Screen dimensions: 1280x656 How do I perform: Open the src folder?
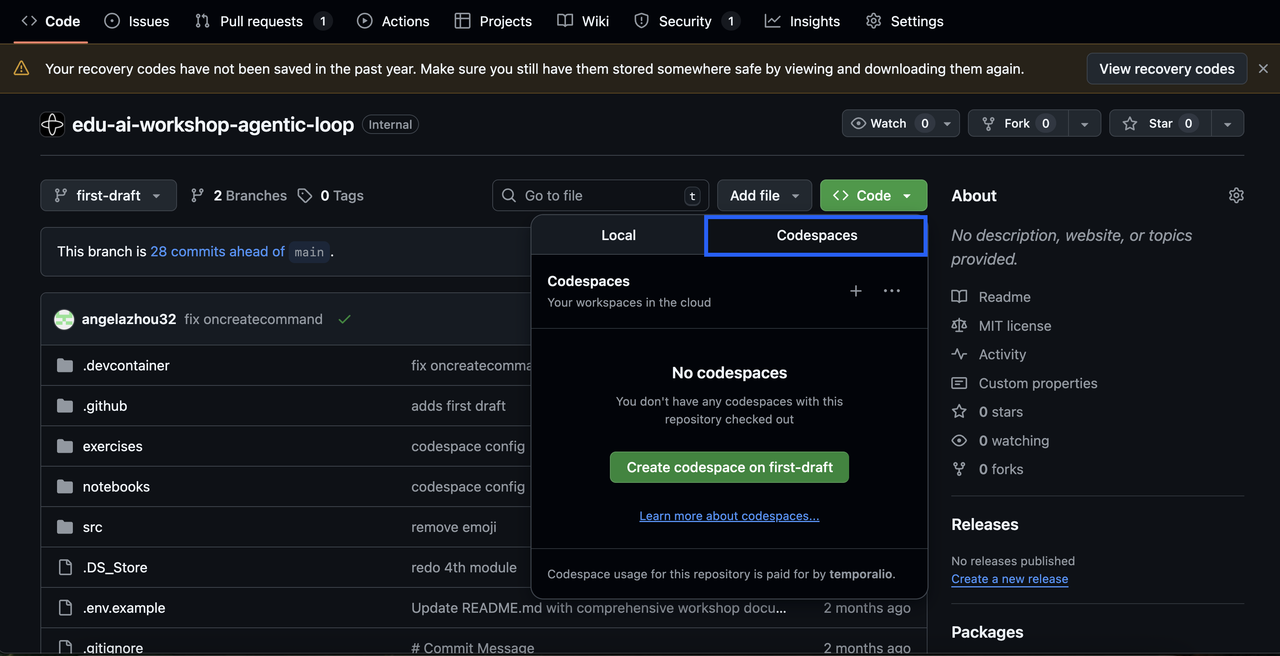pyautogui.click(x=93, y=527)
